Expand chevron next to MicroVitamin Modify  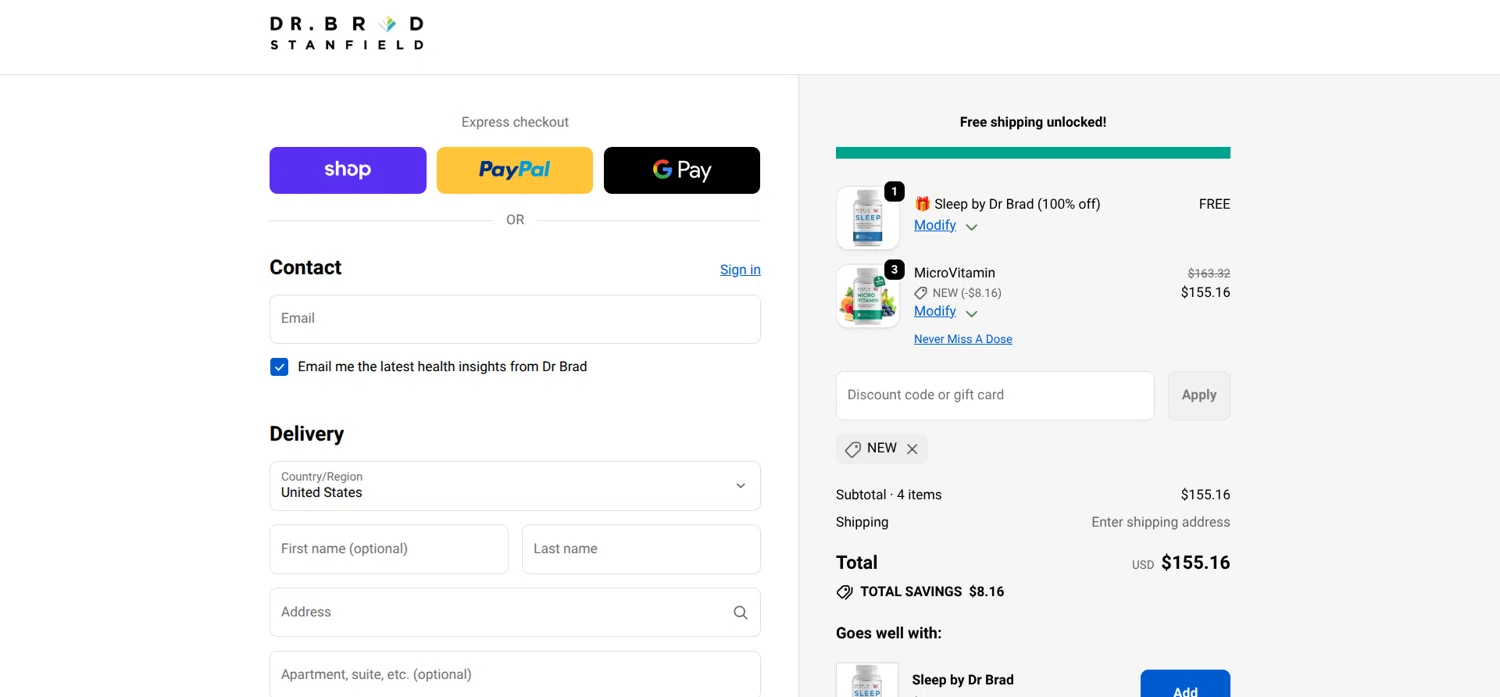point(971,313)
